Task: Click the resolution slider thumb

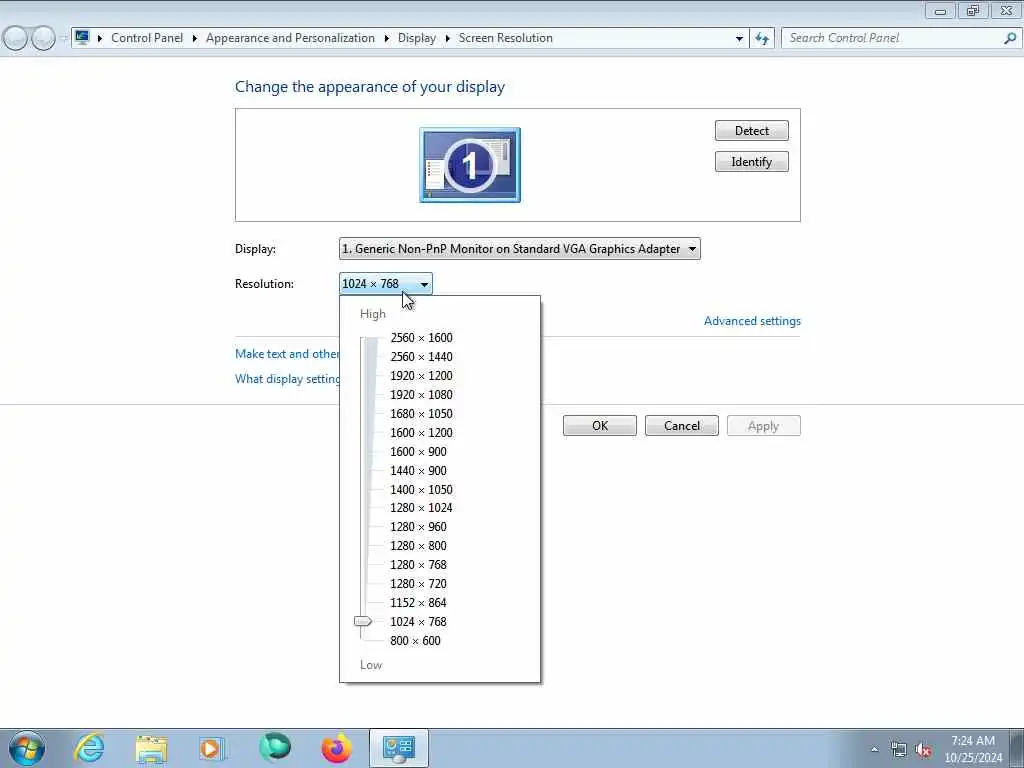Action: (362, 621)
